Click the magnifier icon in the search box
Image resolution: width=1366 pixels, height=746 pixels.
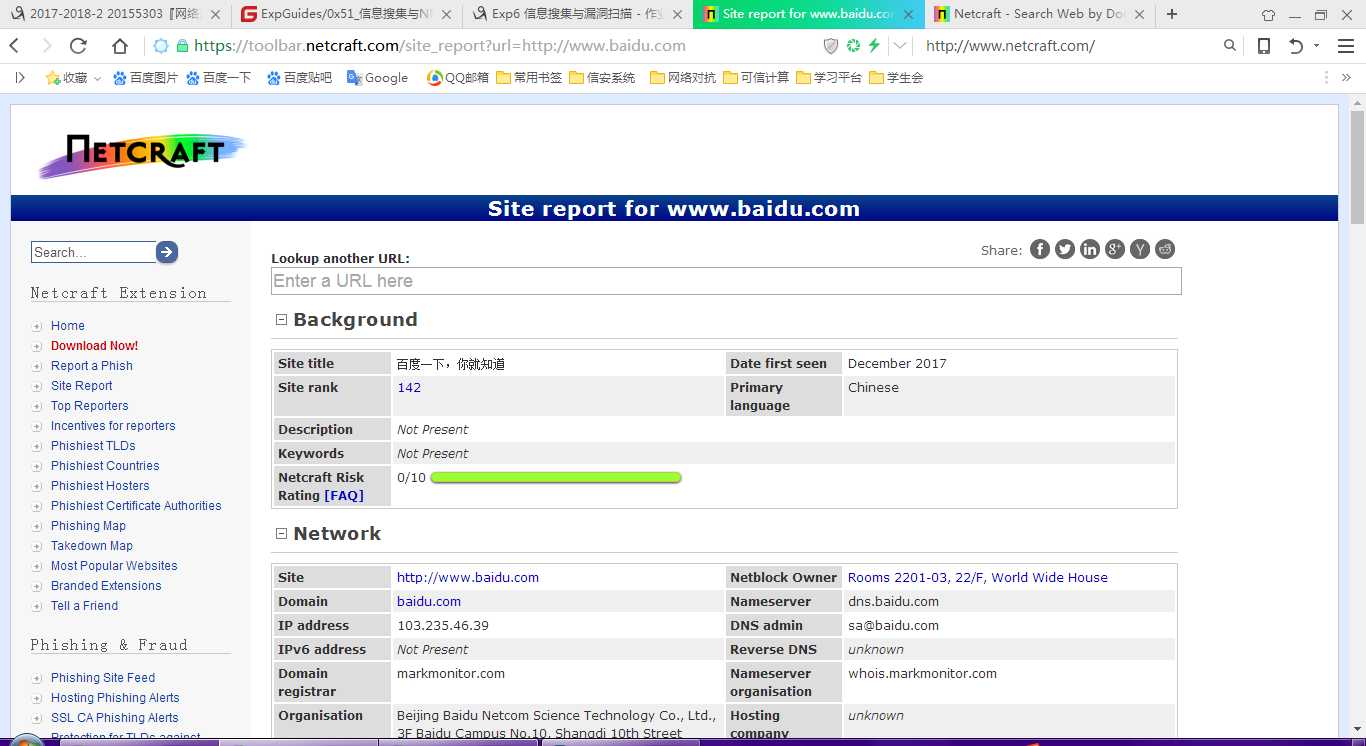(x=1230, y=46)
